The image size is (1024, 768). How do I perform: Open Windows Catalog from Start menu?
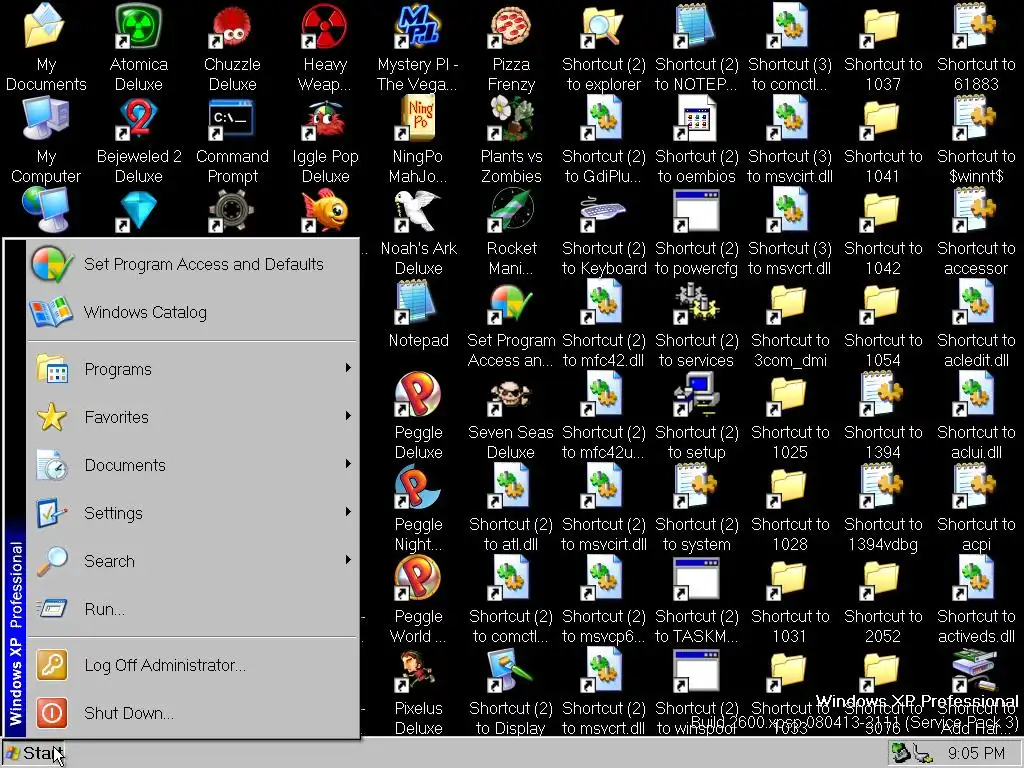(193, 312)
